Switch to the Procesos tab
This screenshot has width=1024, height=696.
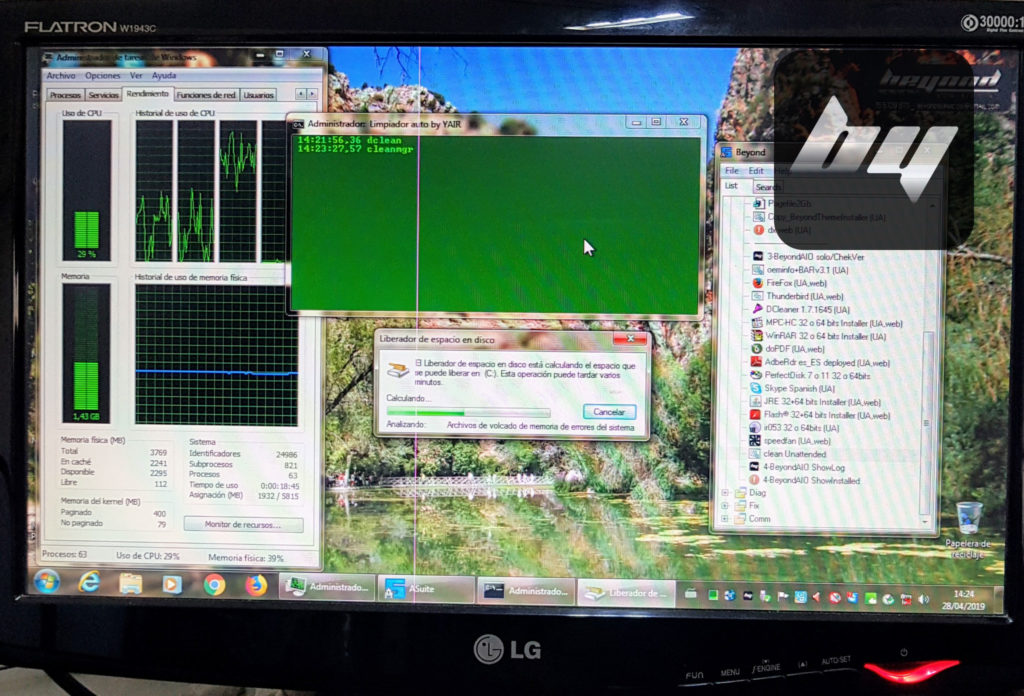[x=64, y=95]
